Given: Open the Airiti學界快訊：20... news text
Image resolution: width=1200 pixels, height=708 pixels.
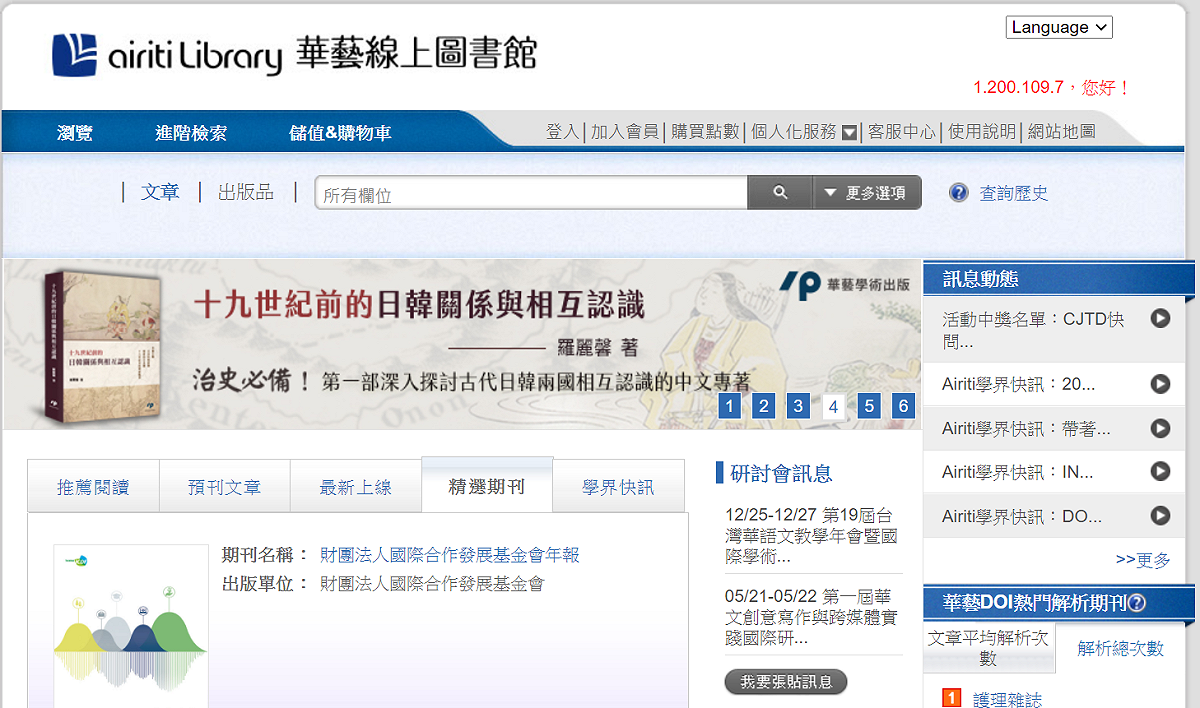Looking at the screenshot, I should [1019, 384].
